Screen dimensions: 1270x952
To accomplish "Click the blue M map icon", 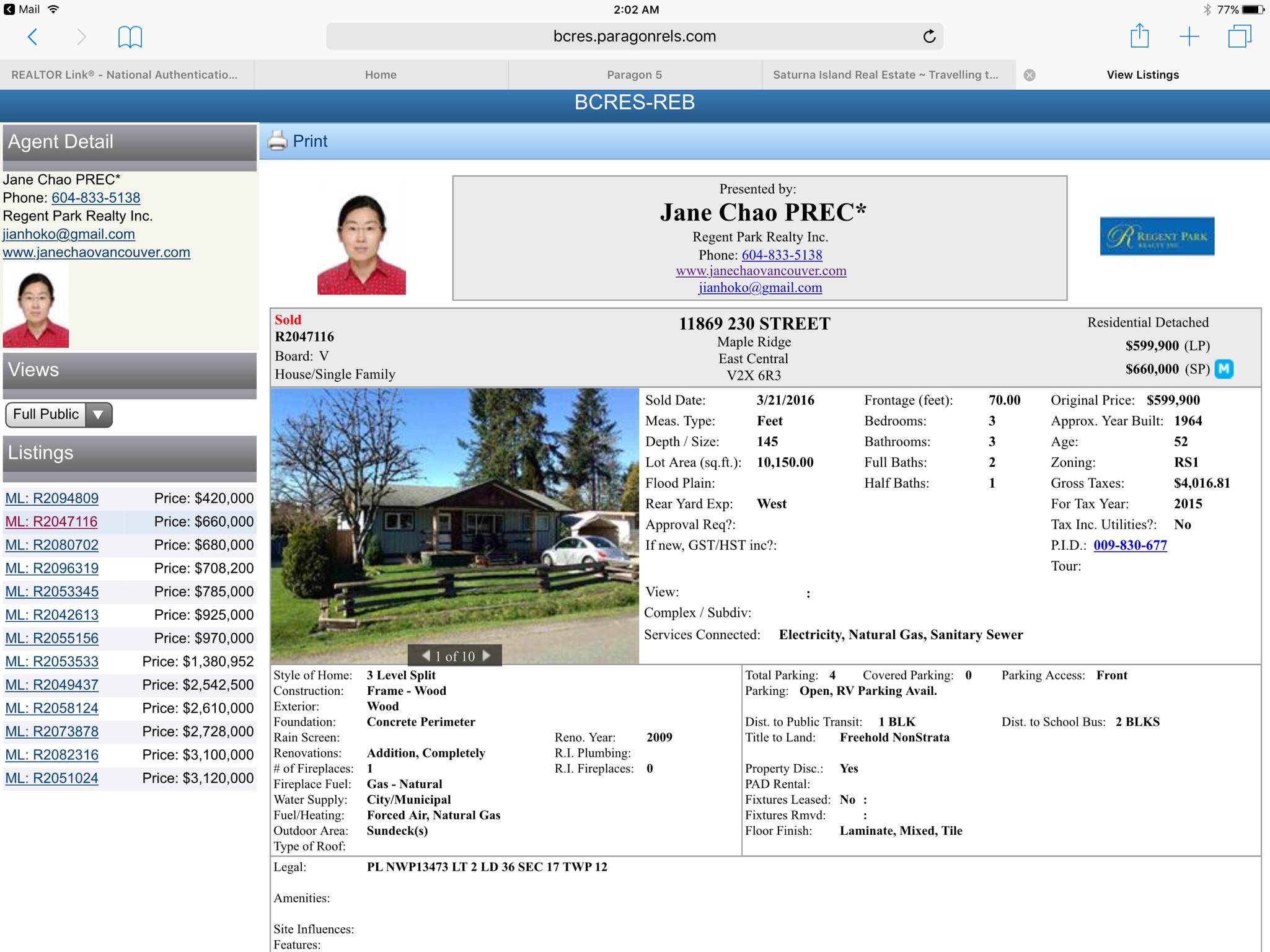I will coord(1224,369).
